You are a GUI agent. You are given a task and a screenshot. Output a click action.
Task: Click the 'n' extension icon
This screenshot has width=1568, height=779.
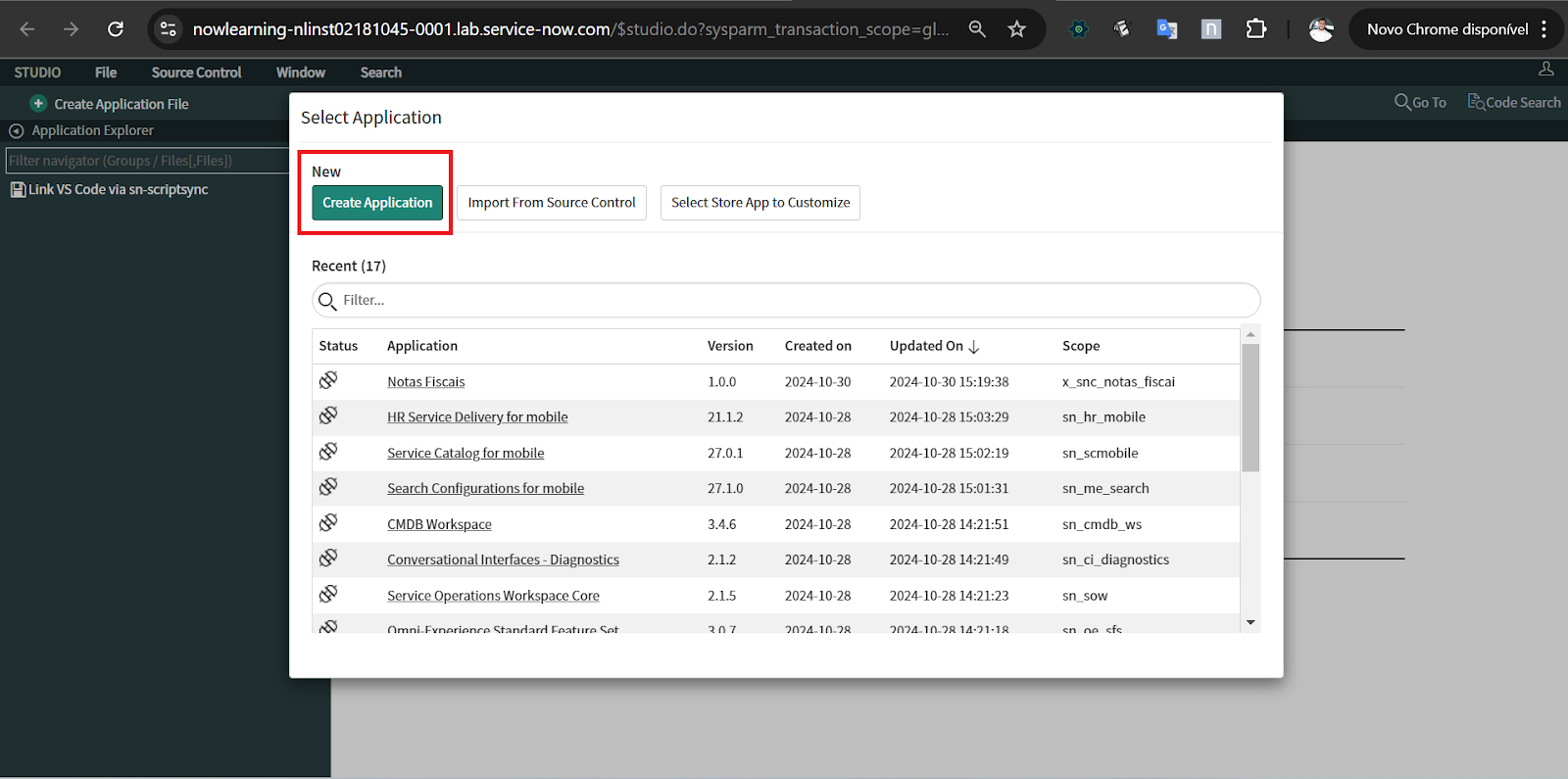coord(1211,29)
